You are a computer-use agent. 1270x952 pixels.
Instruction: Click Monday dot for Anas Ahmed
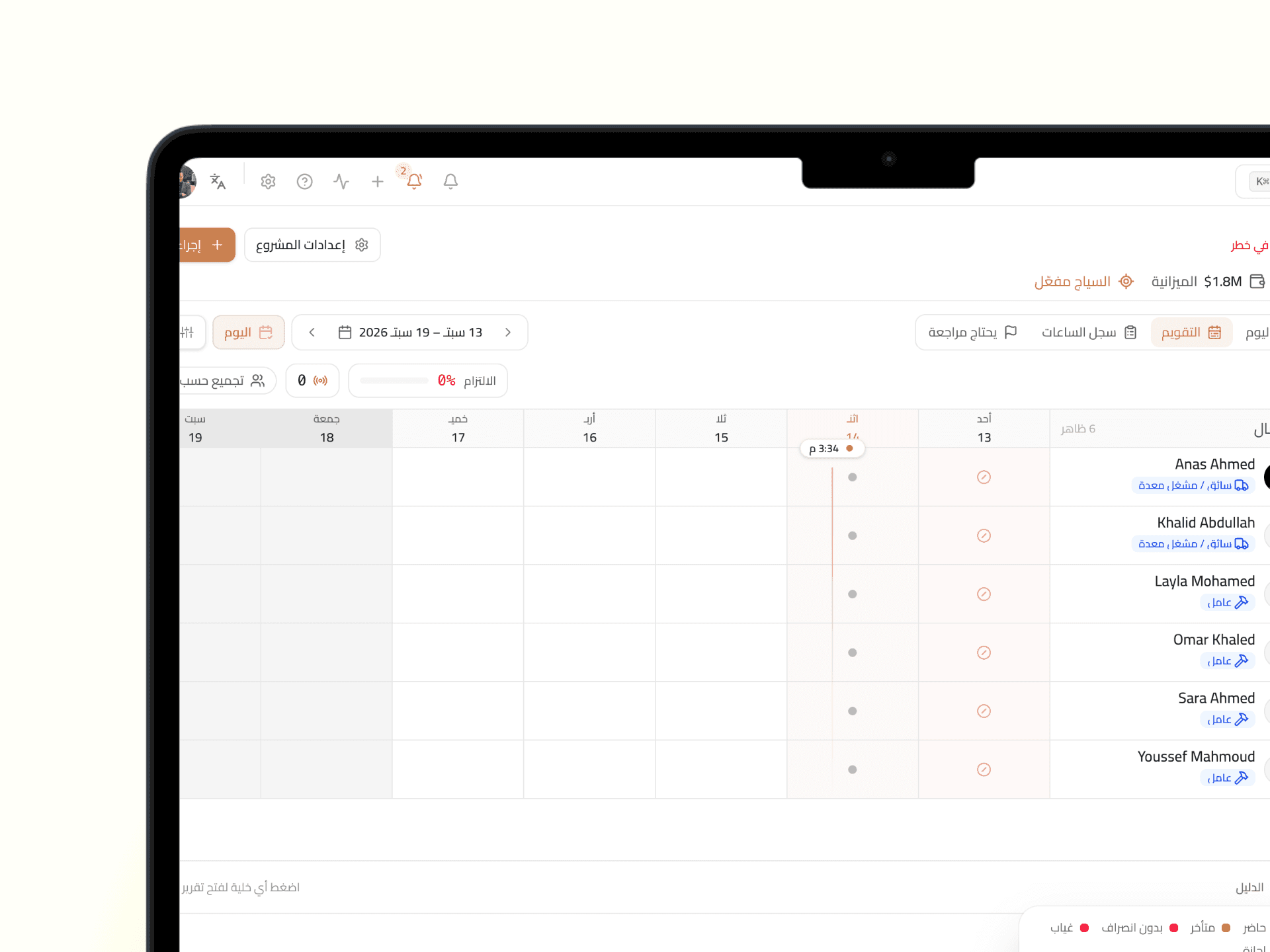click(852, 477)
